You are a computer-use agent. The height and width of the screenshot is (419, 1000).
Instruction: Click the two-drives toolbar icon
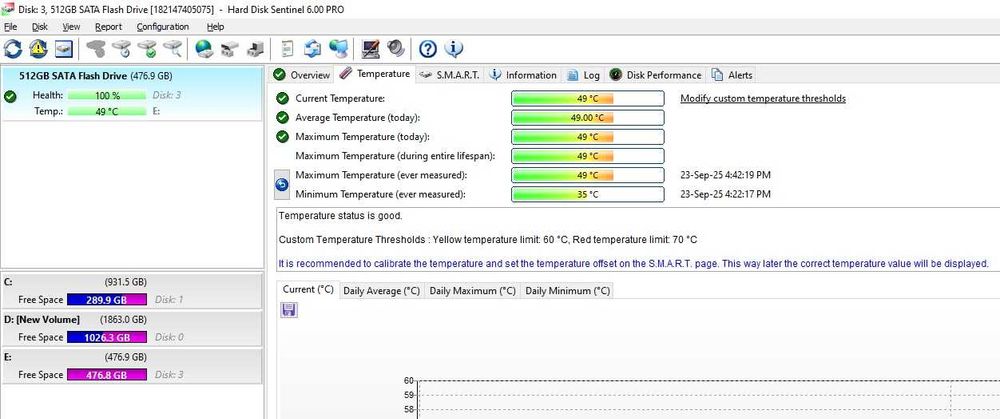230,48
